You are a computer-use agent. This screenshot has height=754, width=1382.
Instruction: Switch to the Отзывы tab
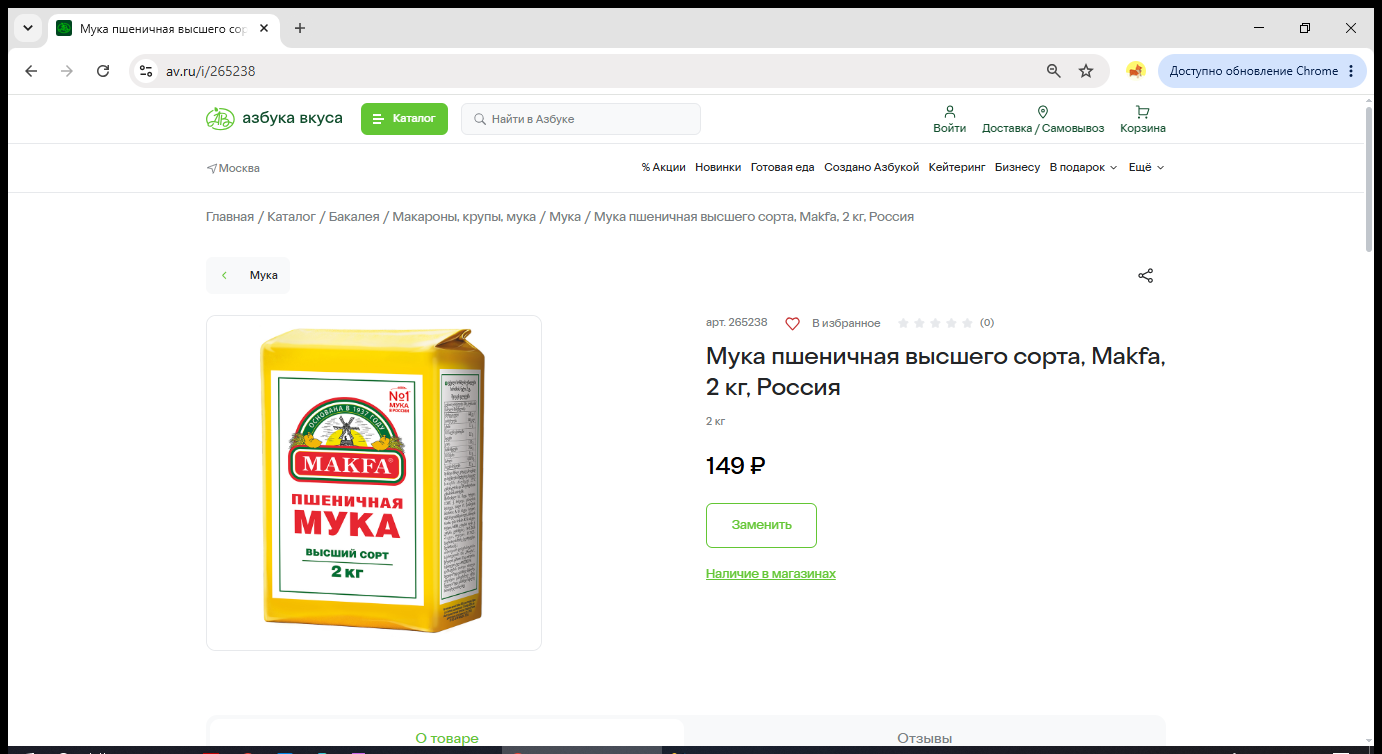924,737
